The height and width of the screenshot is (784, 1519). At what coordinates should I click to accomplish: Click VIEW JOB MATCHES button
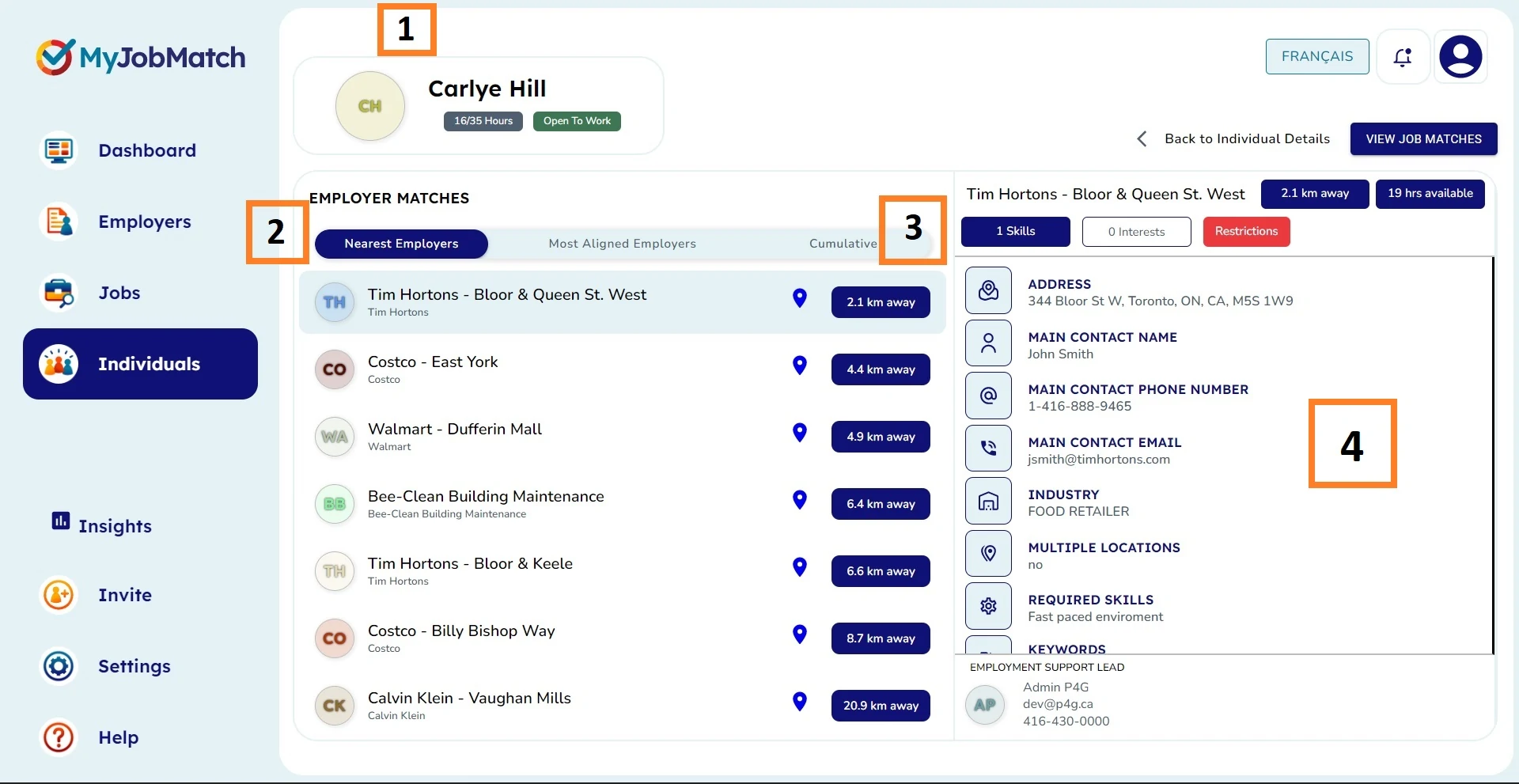coord(1424,139)
